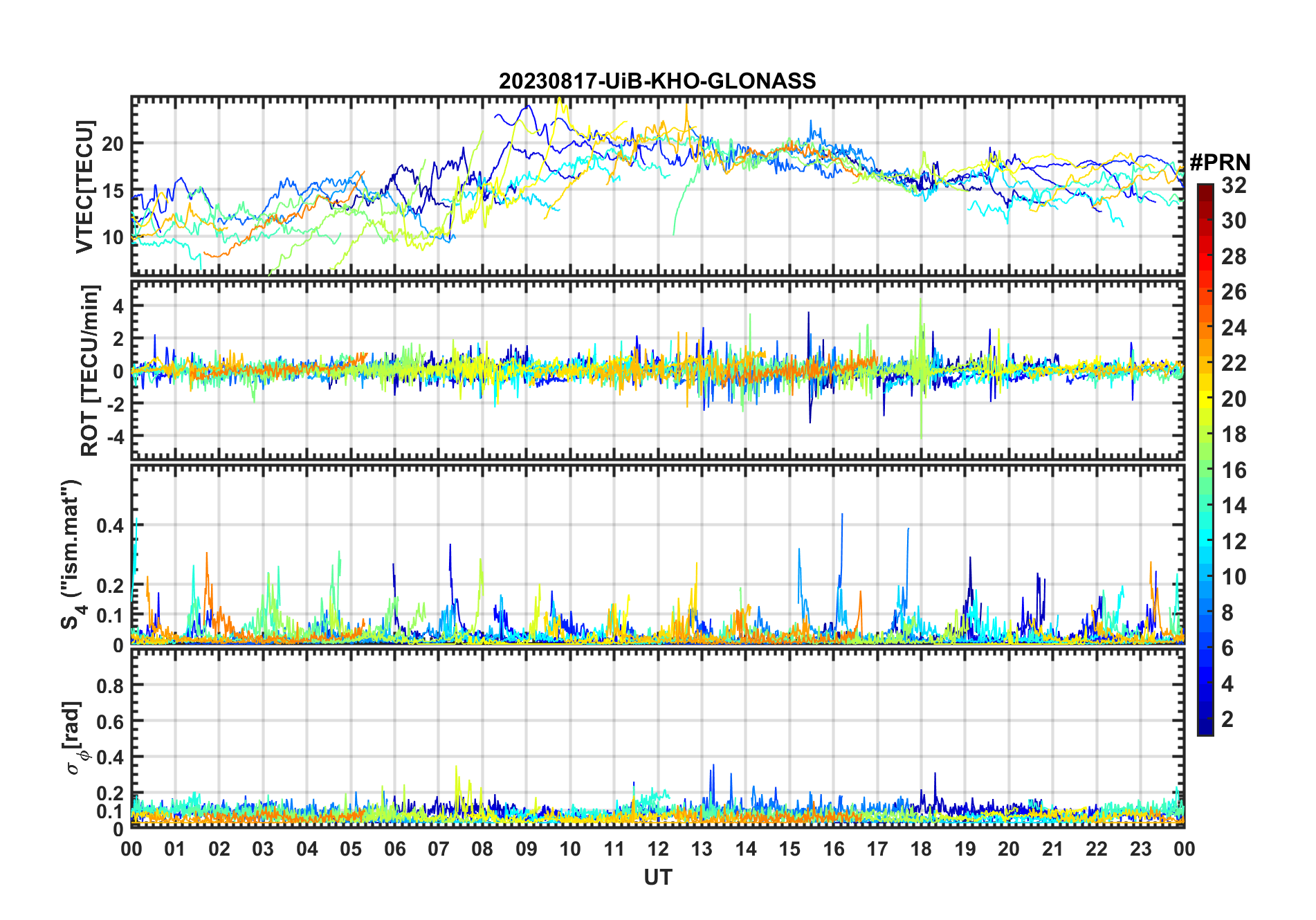Click ROT y-axis tick -4
The image size is (1316, 920).
[x=115, y=437]
